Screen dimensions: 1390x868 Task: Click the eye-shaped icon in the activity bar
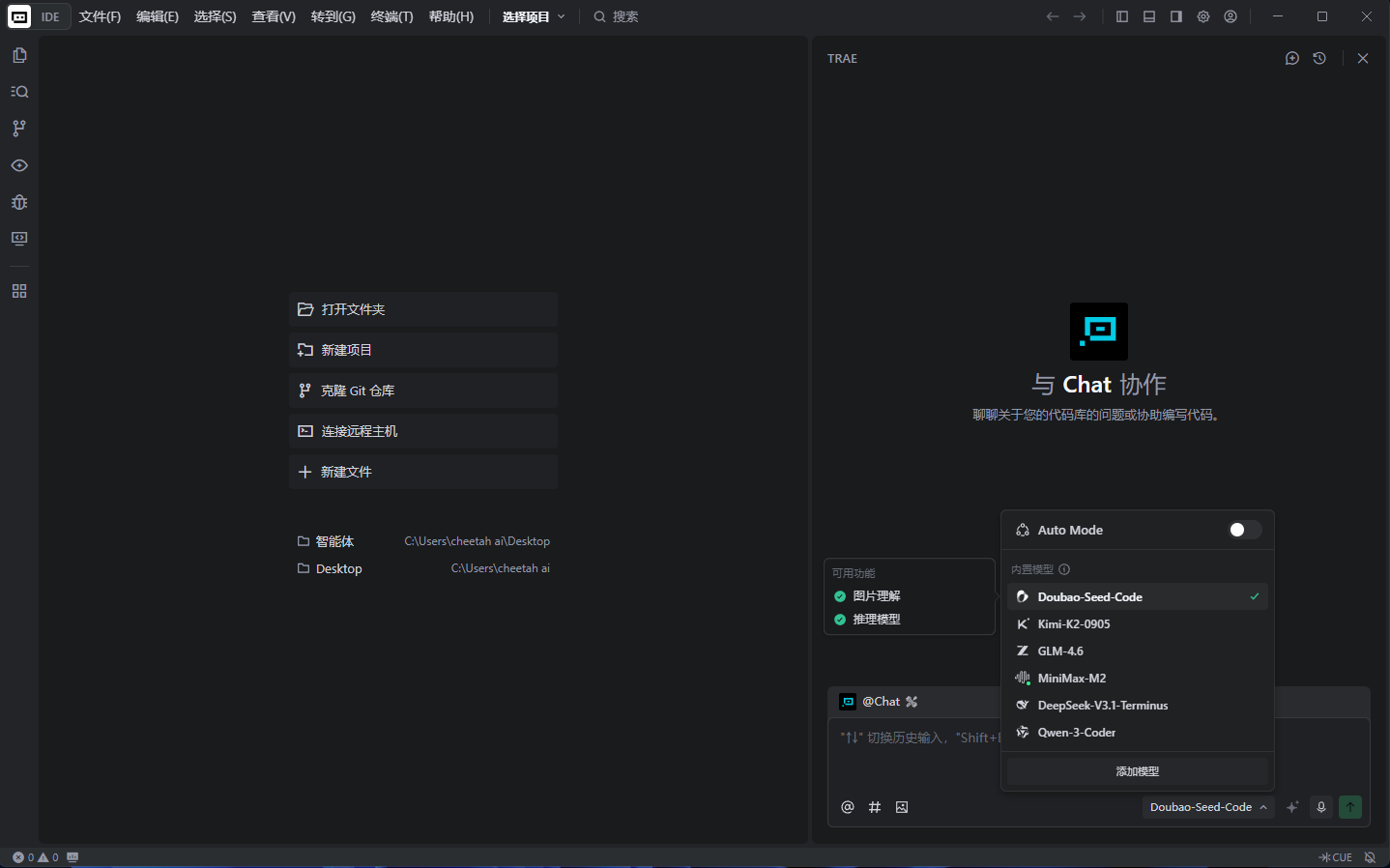click(x=19, y=165)
